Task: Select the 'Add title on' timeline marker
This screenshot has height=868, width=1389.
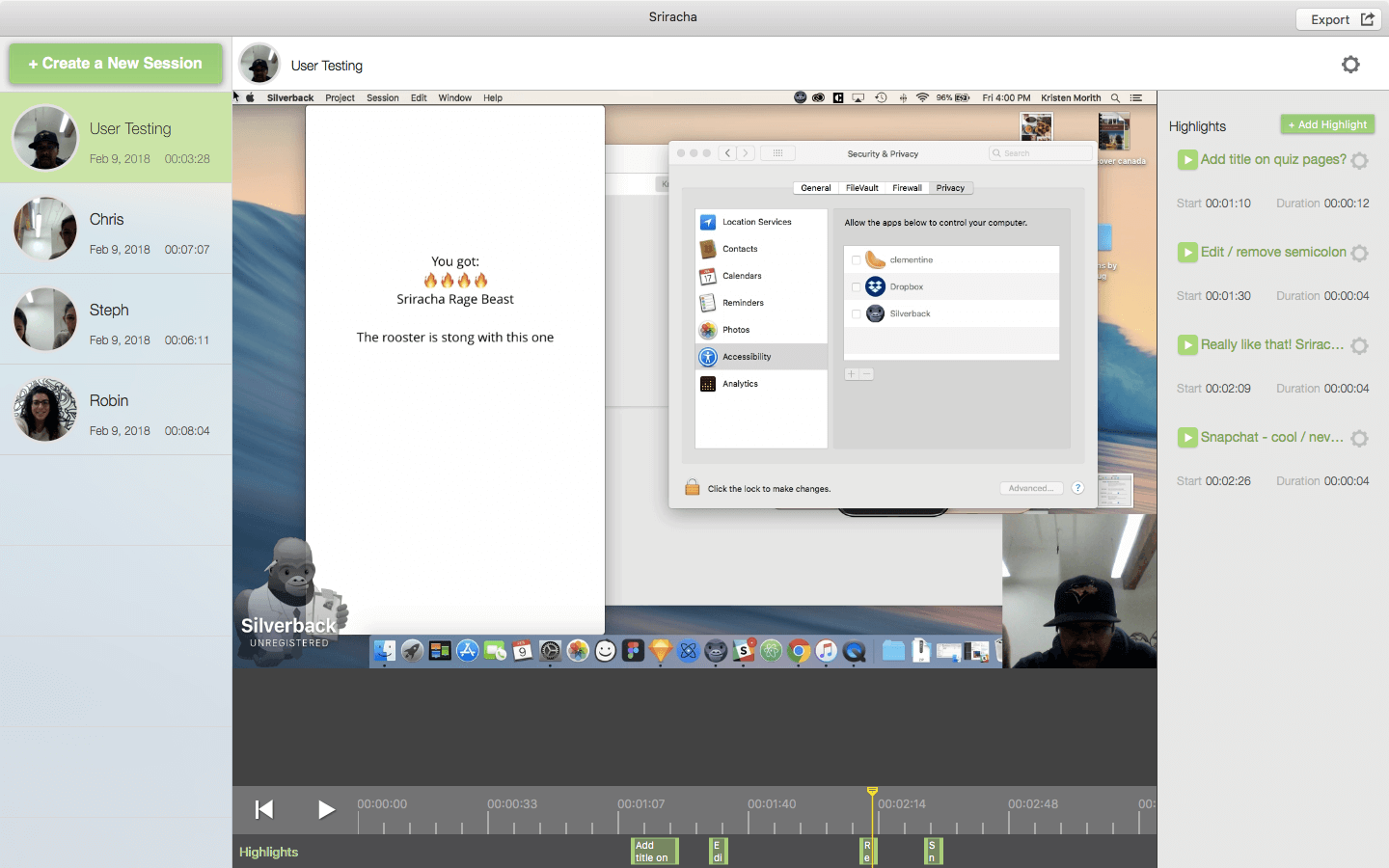Action: click(x=655, y=852)
